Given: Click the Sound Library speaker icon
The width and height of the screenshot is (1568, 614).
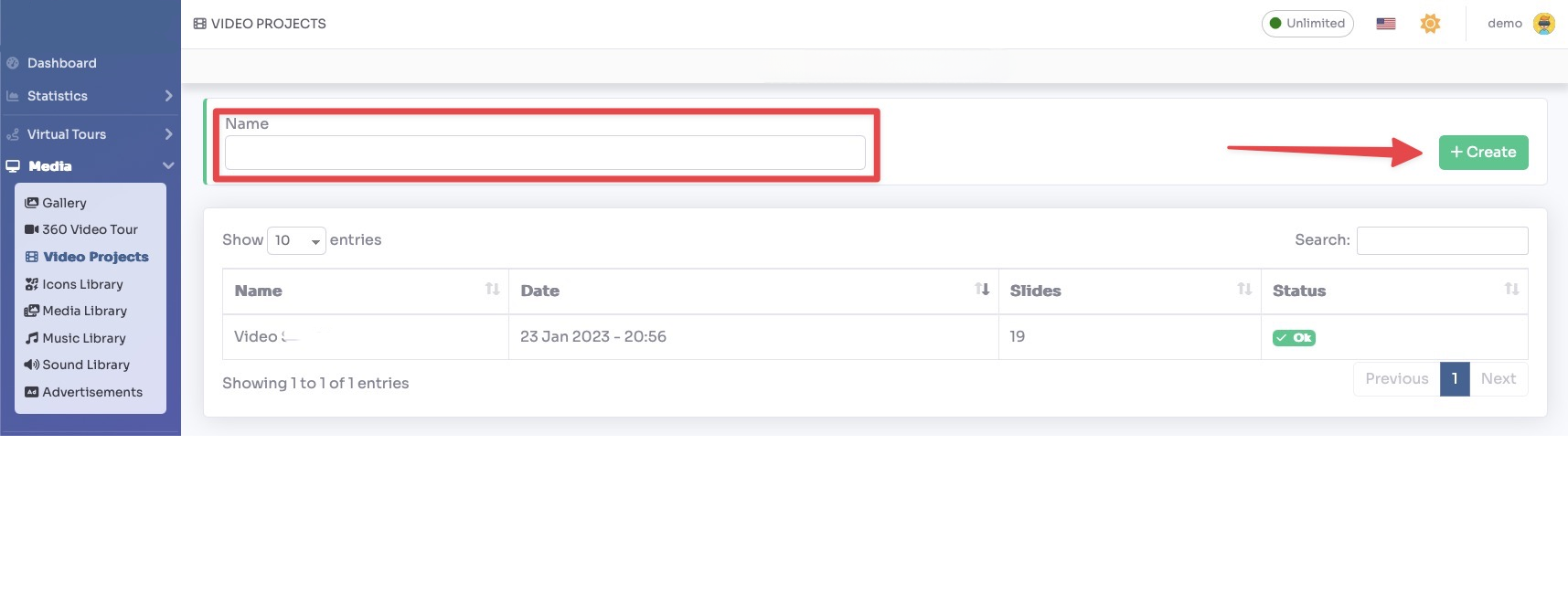Looking at the screenshot, I should tap(32, 365).
